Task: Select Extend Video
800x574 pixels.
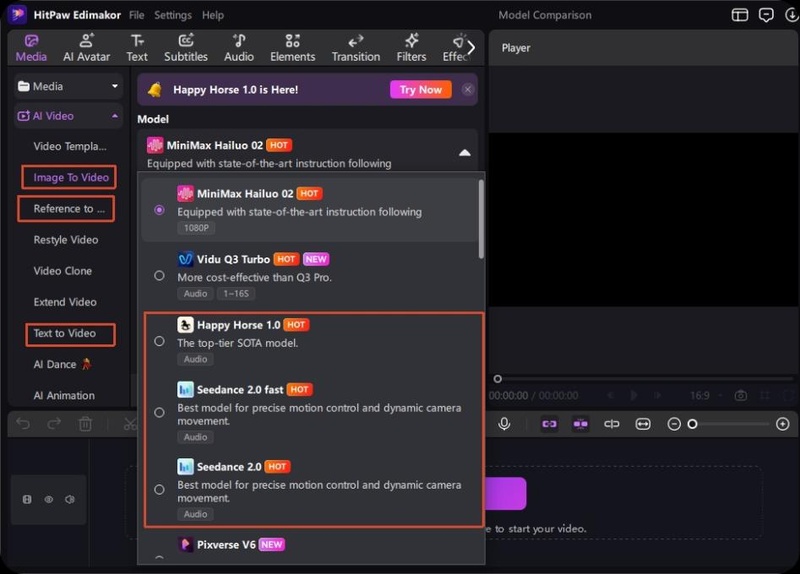Action: pyautogui.click(x=65, y=302)
